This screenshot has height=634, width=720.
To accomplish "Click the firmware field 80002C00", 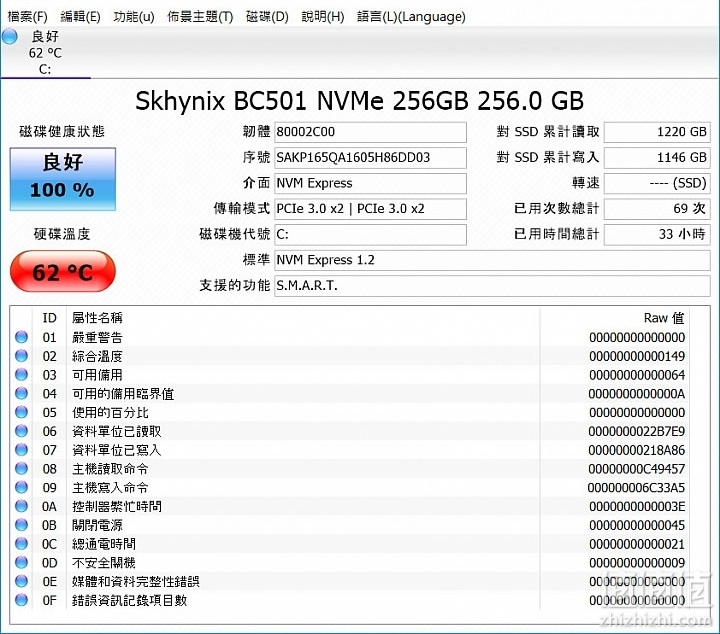I will [370, 132].
